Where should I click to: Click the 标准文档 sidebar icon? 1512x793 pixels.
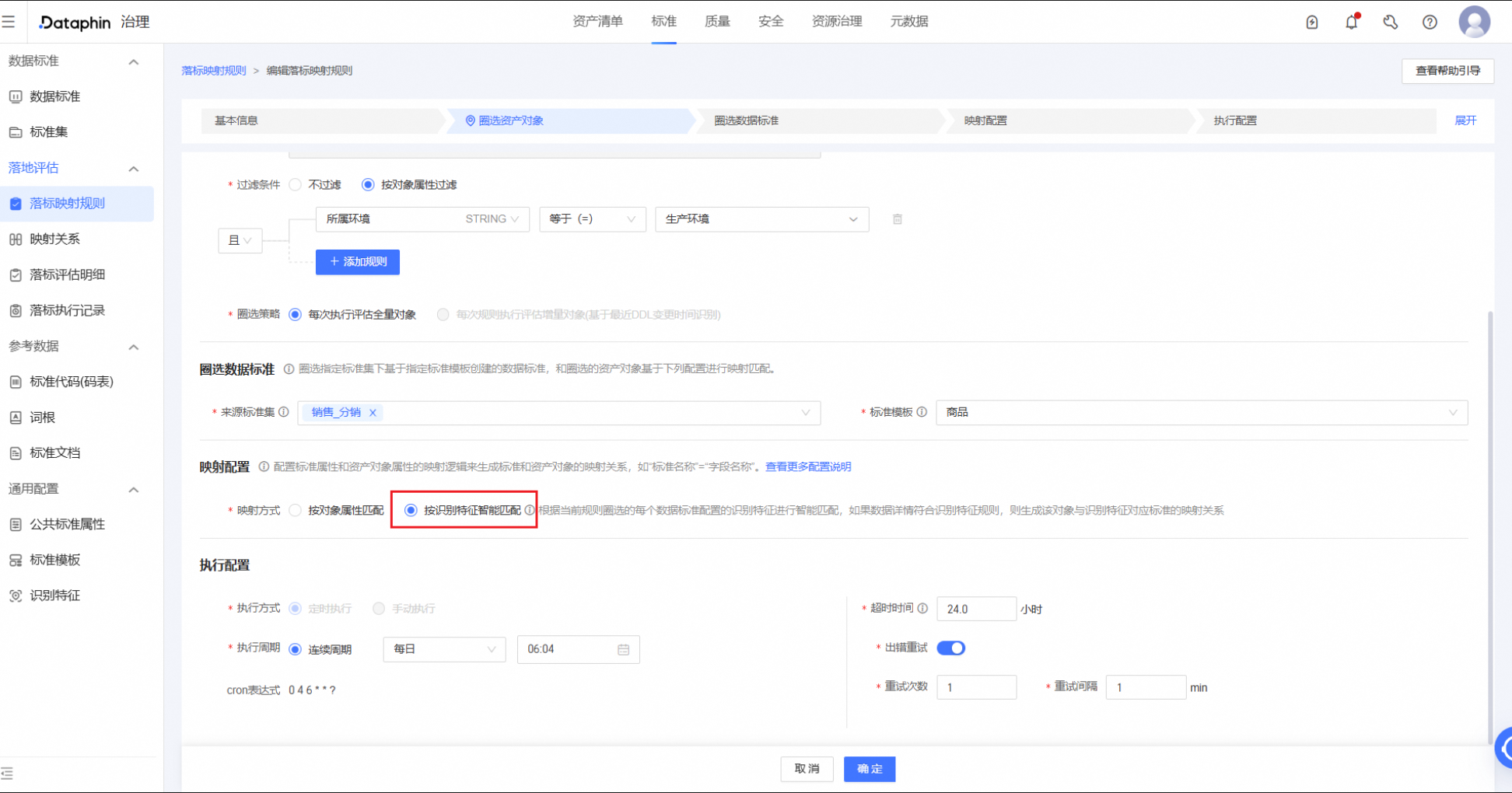pos(16,453)
